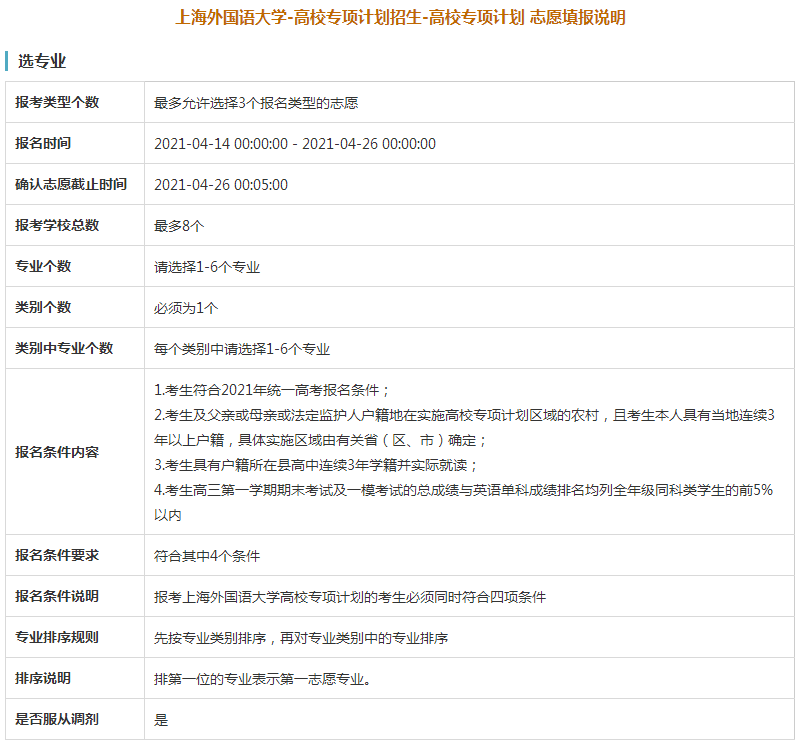Click the value 最多8个

click(179, 226)
